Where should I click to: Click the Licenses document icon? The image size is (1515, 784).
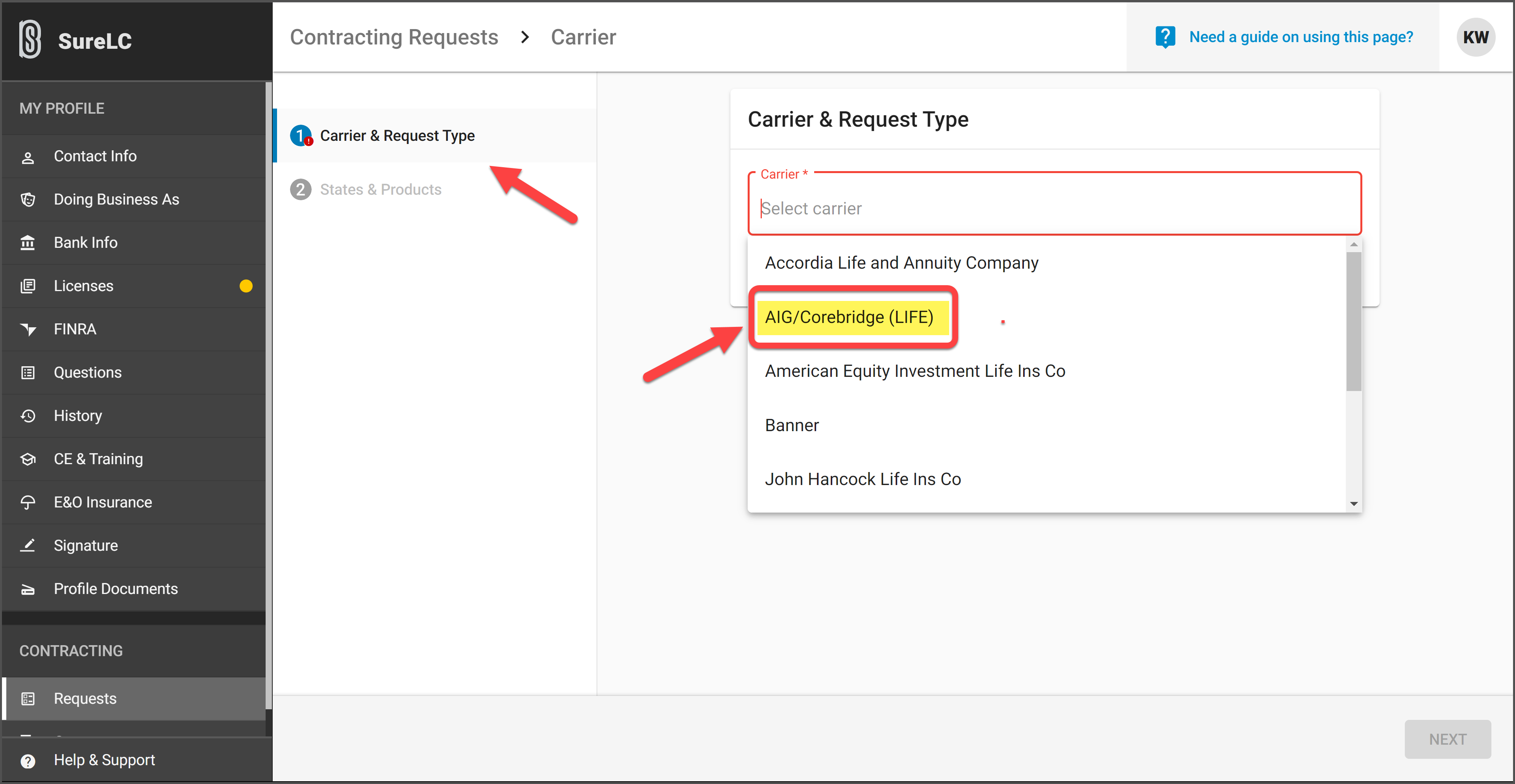[x=28, y=286]
